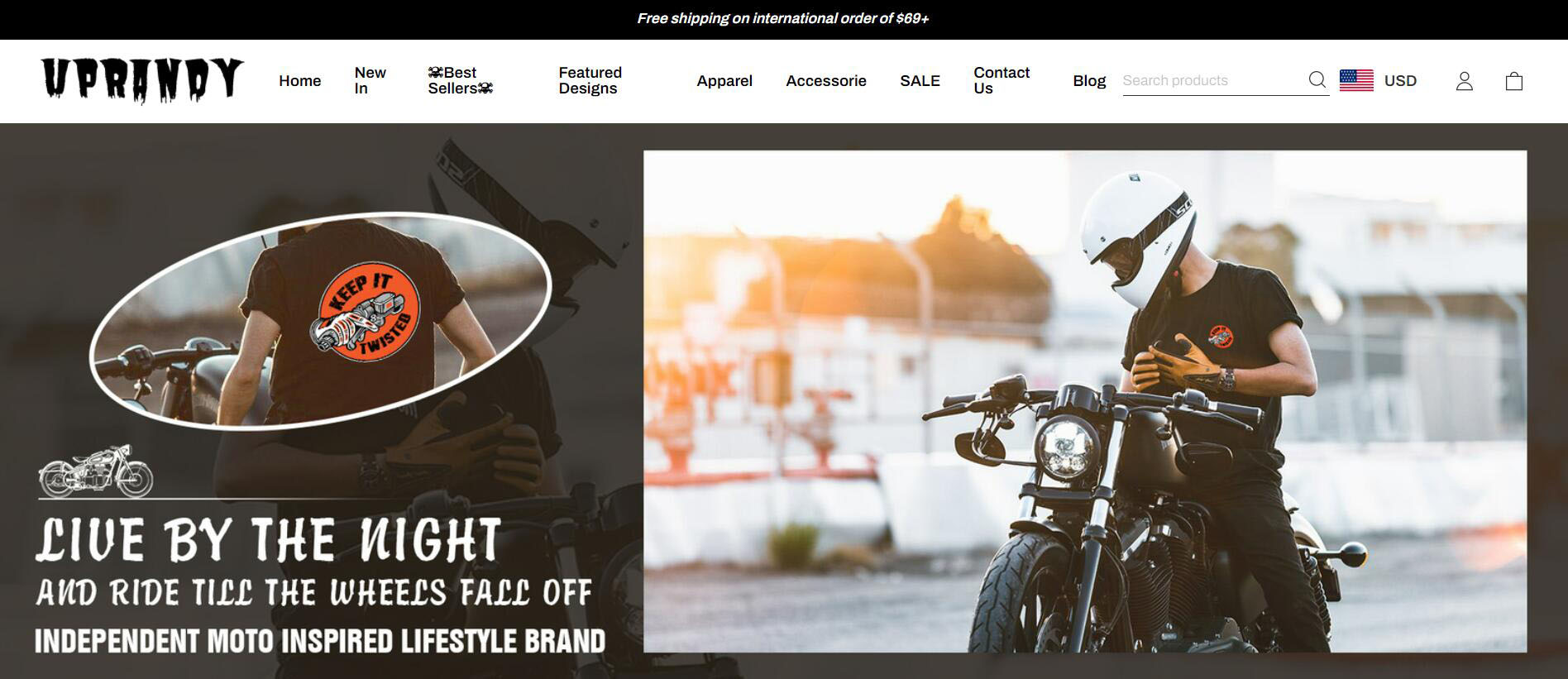Click the Keep It Twisted oval image
The height and width of the screenshot is (679, 1568).
[320, 321]
